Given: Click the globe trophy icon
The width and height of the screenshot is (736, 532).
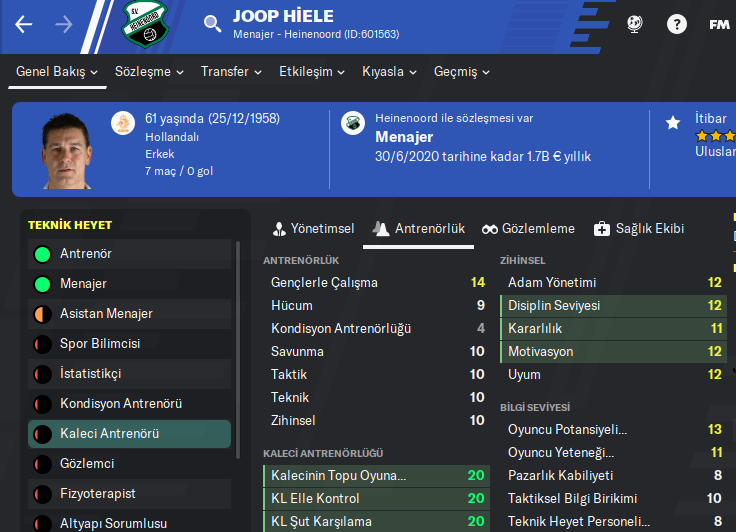Looking at the screenshot, I should pyautogui.click(x=634, y=24).
